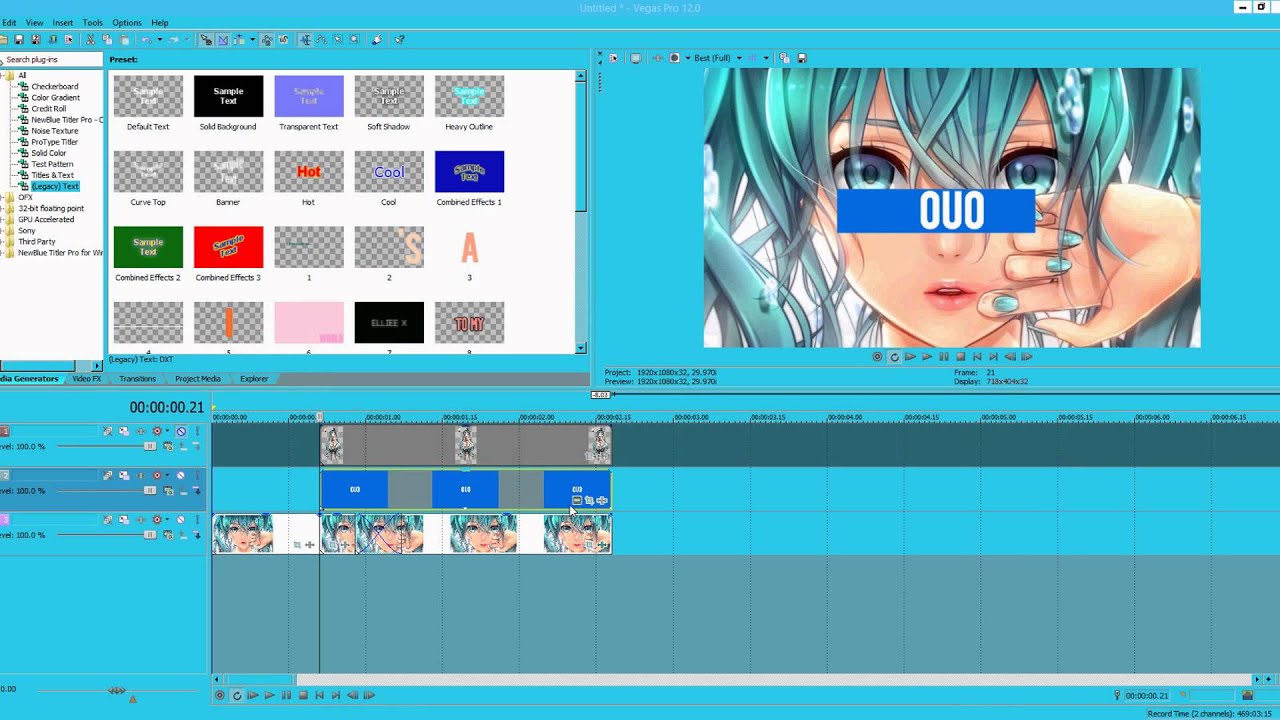Open Event Pan/Crop on last OUO clip
Screen dimensions: 1280x720
(589, 501)
